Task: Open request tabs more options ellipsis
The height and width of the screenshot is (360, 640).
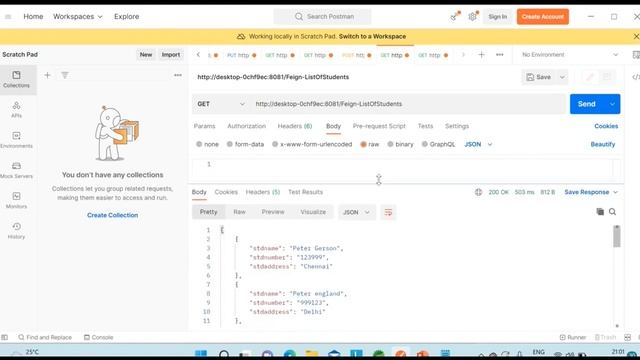Action: pyautogui.click(x=500, y=55)
